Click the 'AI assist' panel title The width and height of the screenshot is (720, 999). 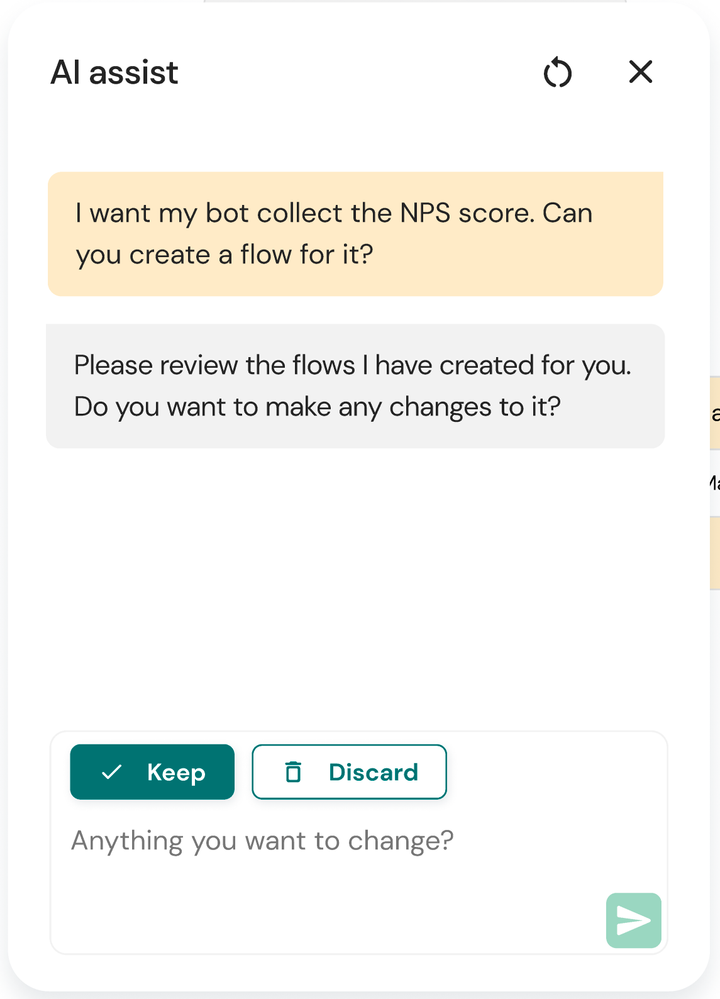115,72
